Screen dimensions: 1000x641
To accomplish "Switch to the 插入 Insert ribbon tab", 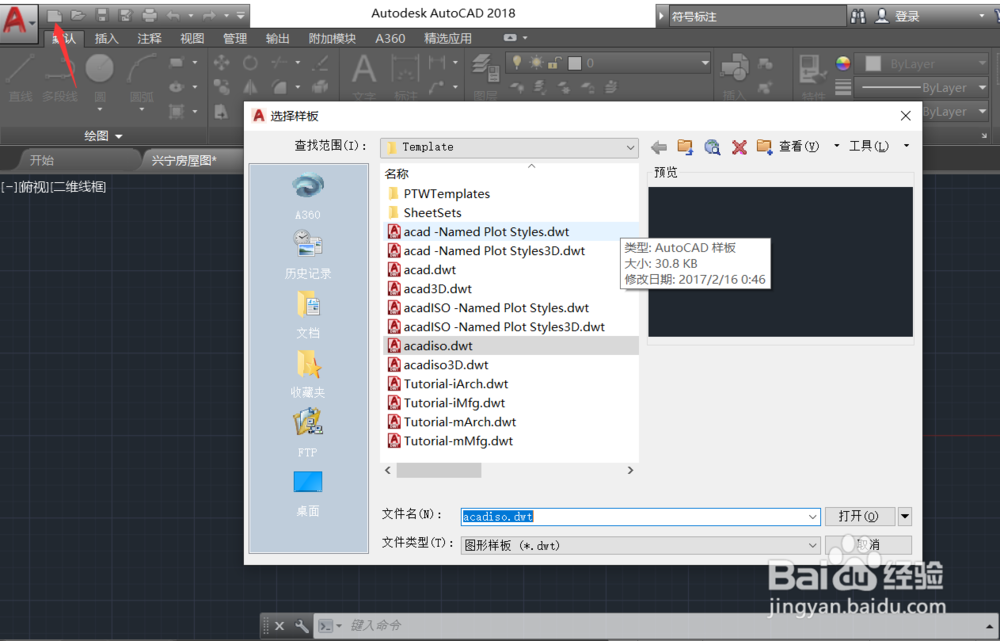I will point(107,39).
